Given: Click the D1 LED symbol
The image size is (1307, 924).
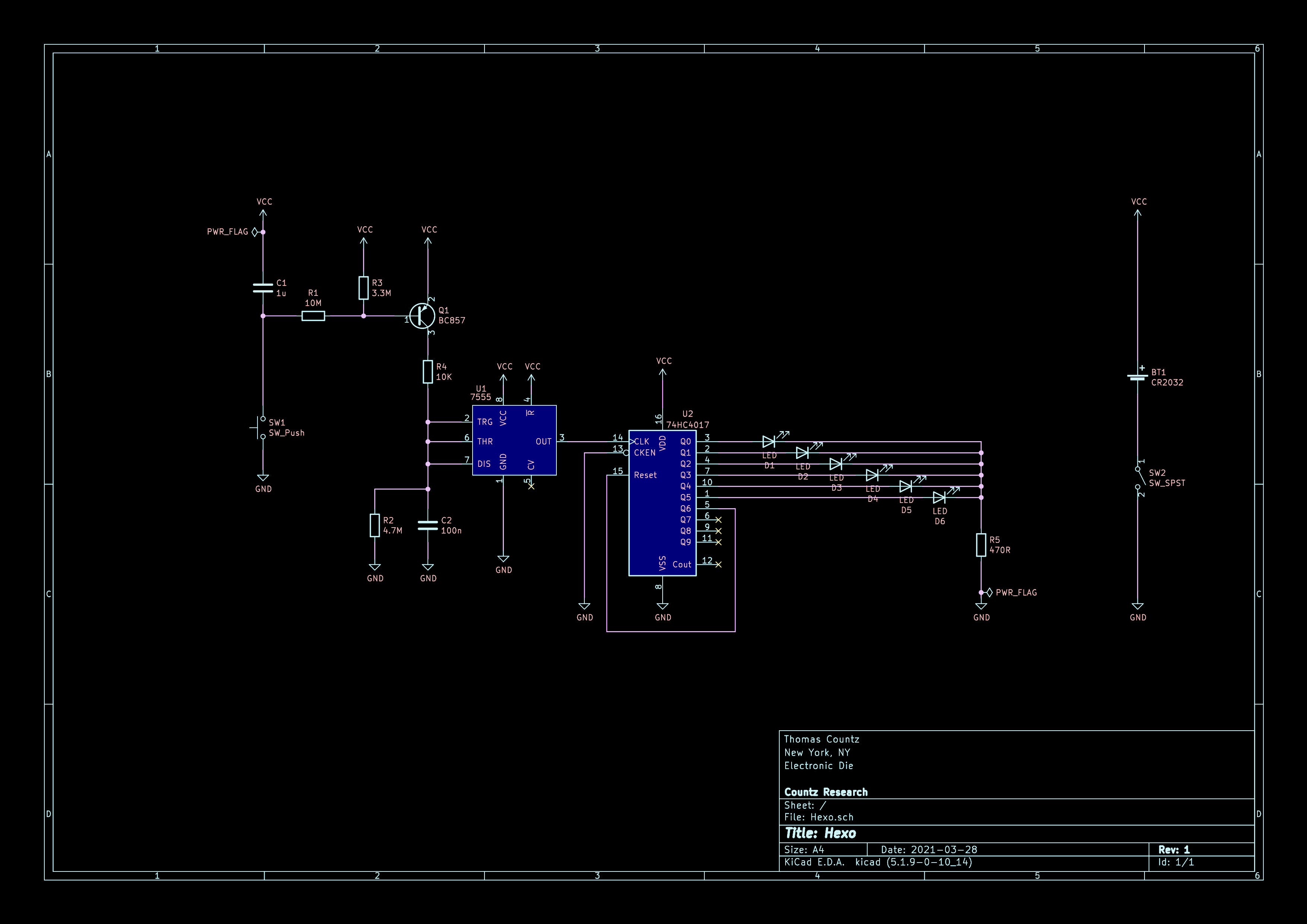Looking at the screenshot, I should coord(770,442).
